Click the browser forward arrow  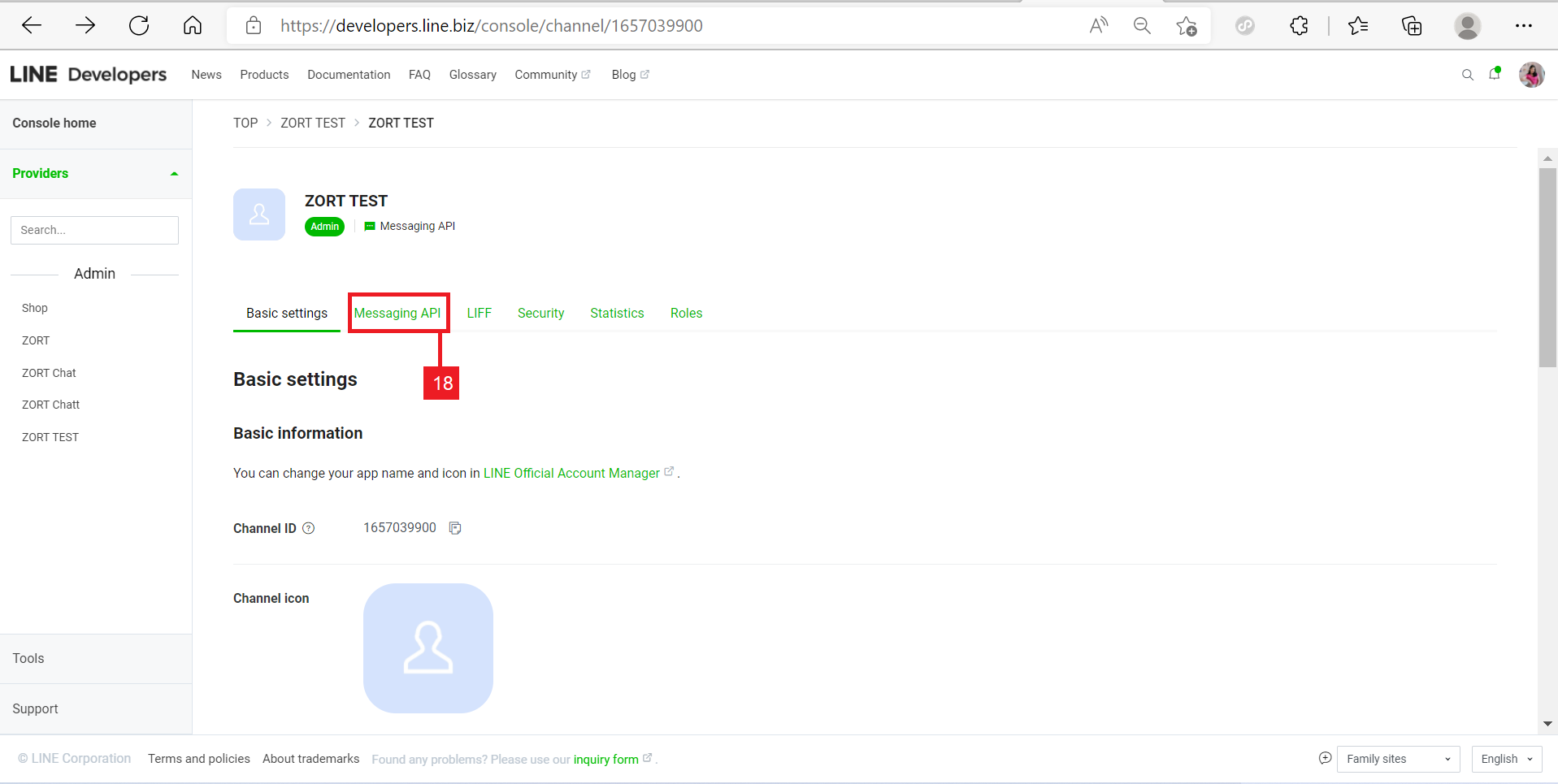(85, 26)
